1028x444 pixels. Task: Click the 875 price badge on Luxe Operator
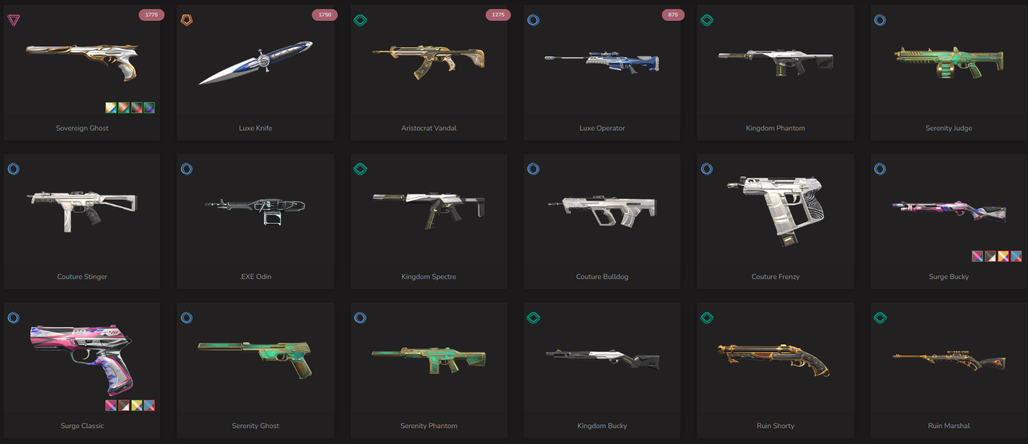673,15
